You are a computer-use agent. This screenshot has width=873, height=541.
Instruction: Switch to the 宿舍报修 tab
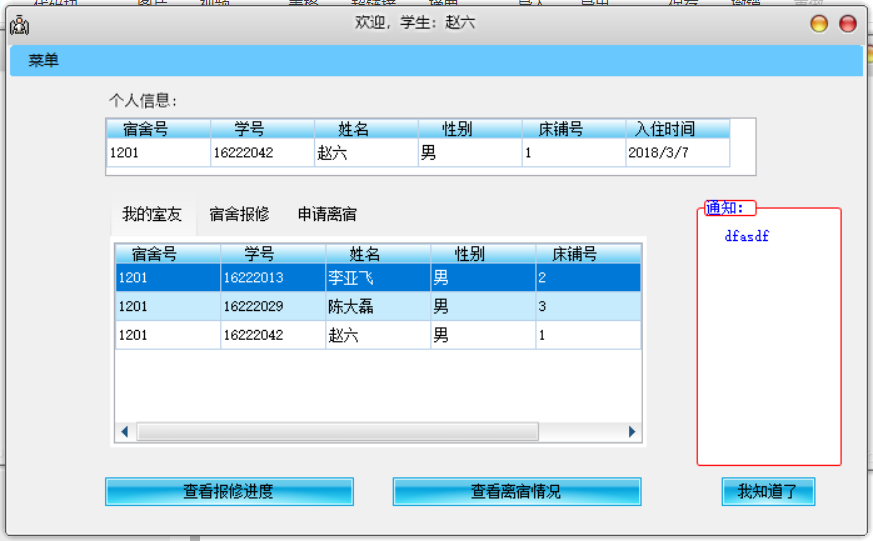click(239, 214)
